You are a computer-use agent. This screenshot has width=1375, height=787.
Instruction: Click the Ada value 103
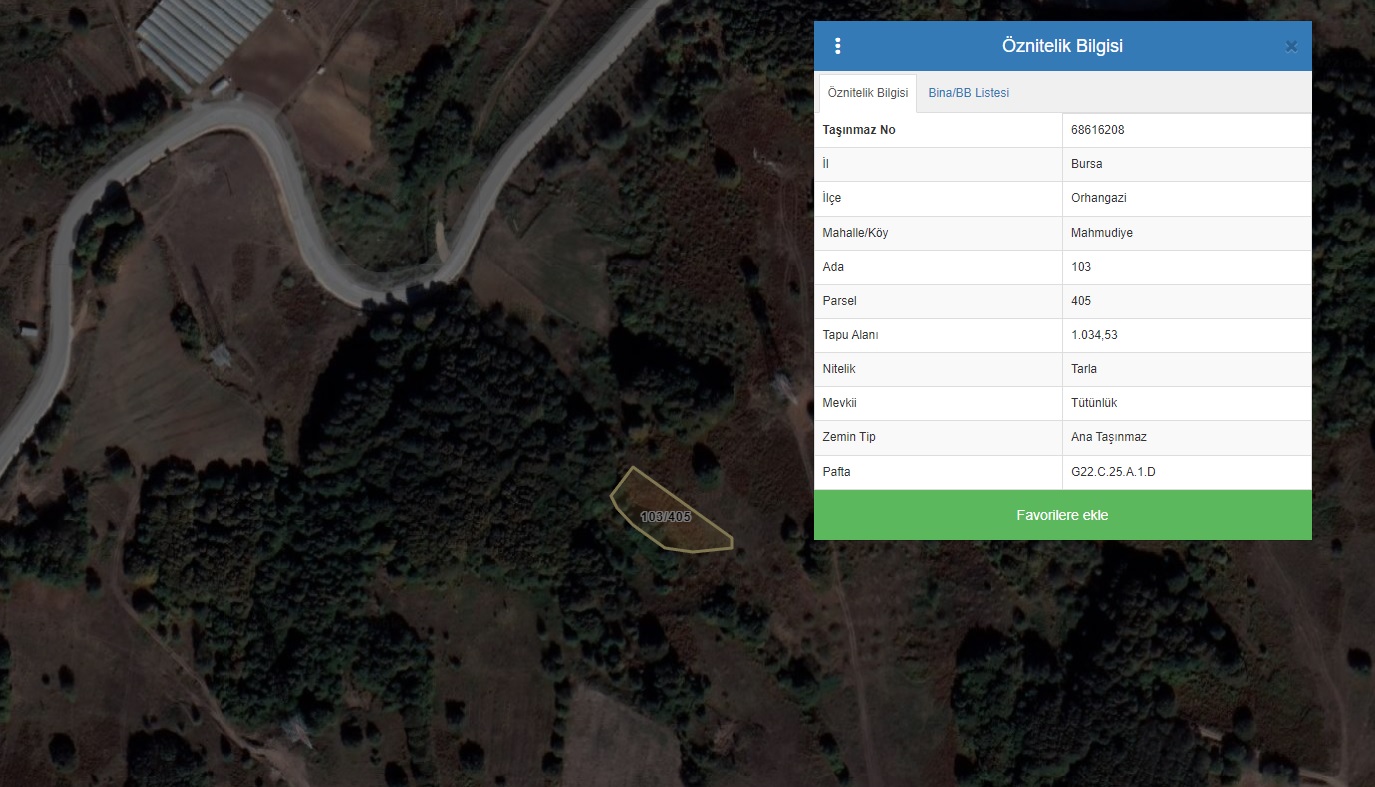[1080, 267]
